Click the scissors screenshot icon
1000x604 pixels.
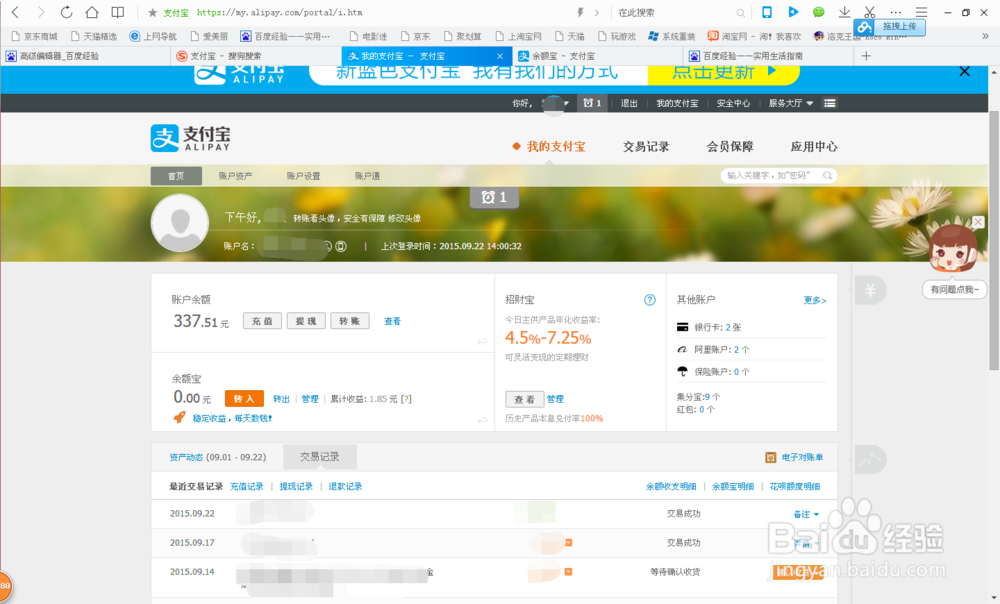[870, 12]
